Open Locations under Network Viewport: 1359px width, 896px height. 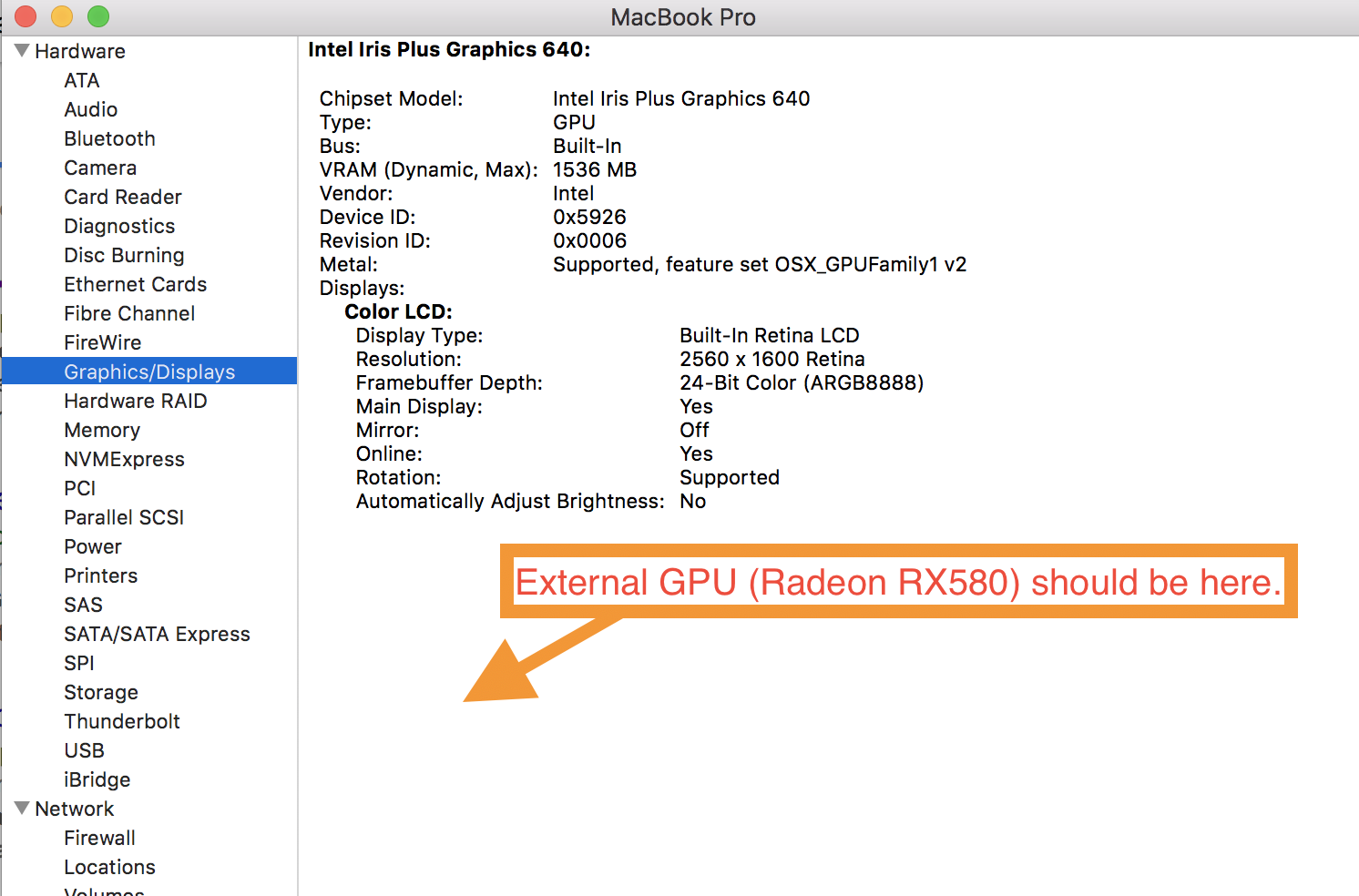[110, 867]
